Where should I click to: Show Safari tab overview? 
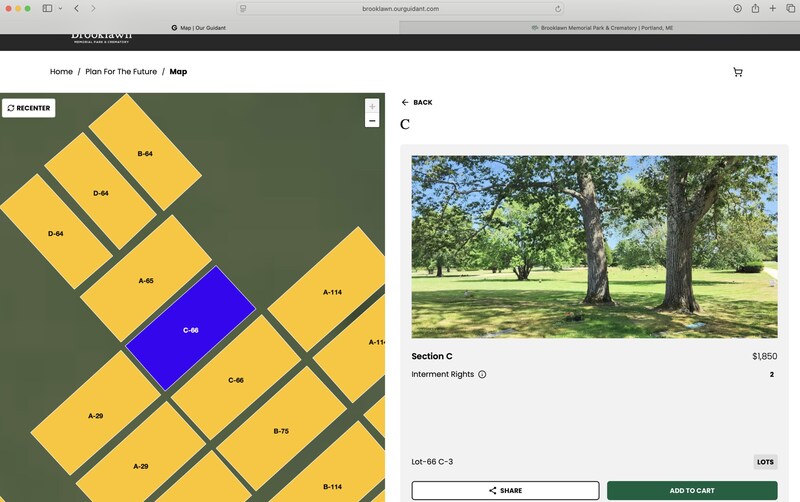pyautogui.click(x=790, y=8)
